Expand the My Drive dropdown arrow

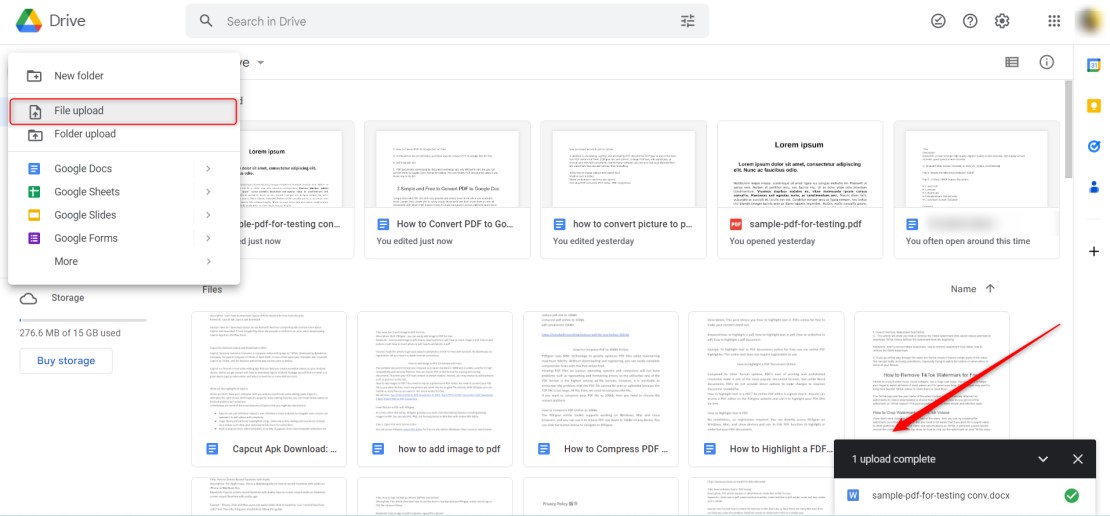(261, 63)
